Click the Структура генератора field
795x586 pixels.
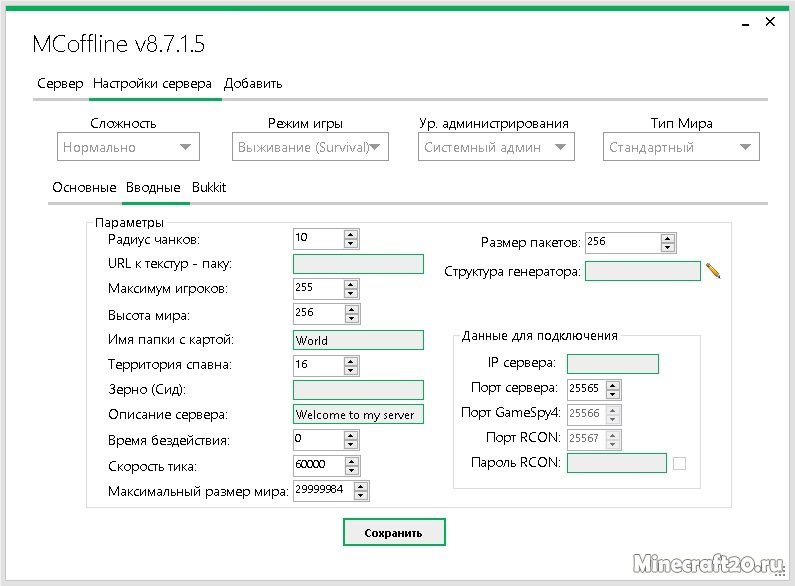coord(643,271)
